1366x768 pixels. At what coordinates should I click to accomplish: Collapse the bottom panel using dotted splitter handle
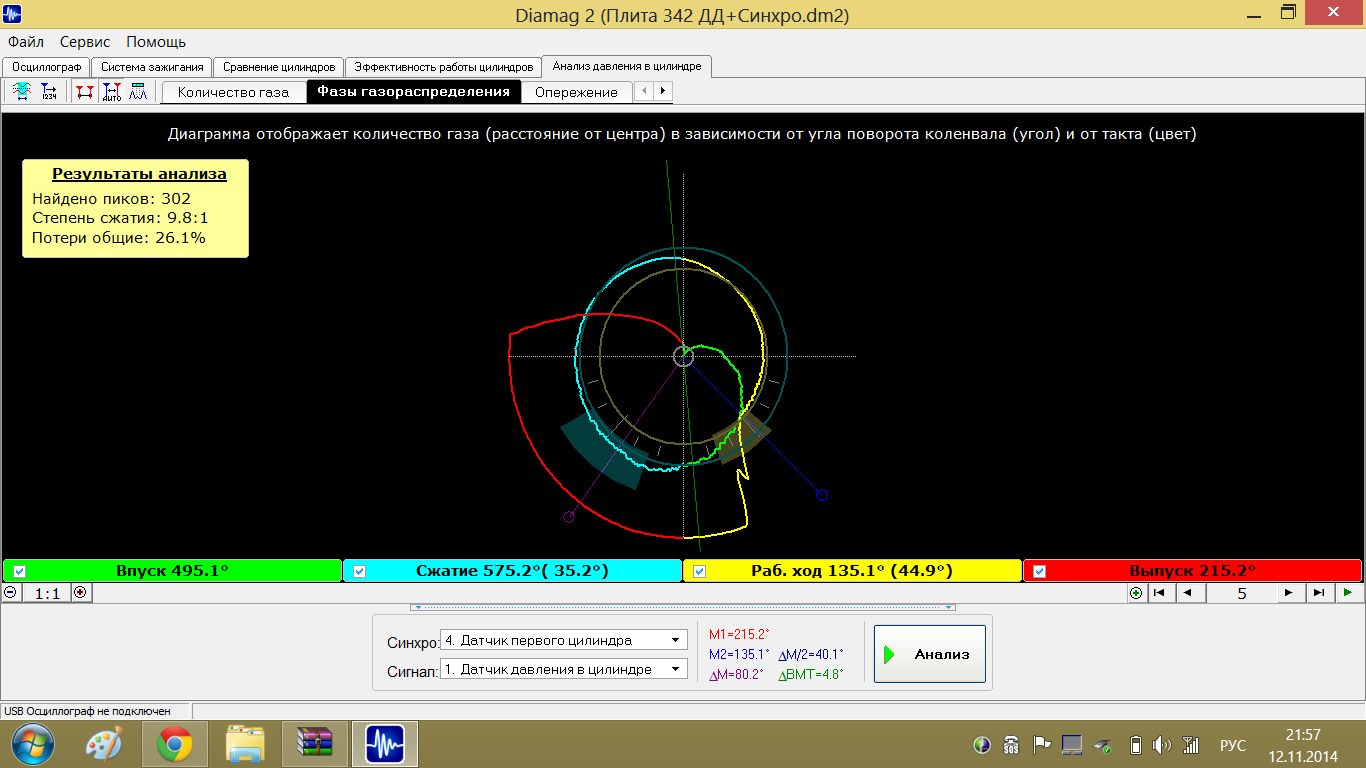coord(683,607)
